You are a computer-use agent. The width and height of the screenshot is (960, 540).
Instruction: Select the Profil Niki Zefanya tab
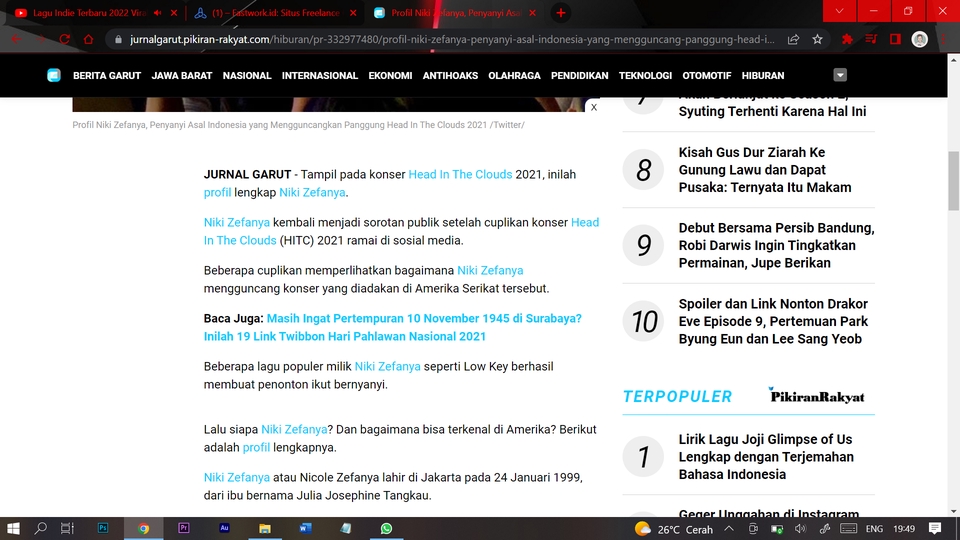pyautogui.click(x=457, y=13)
